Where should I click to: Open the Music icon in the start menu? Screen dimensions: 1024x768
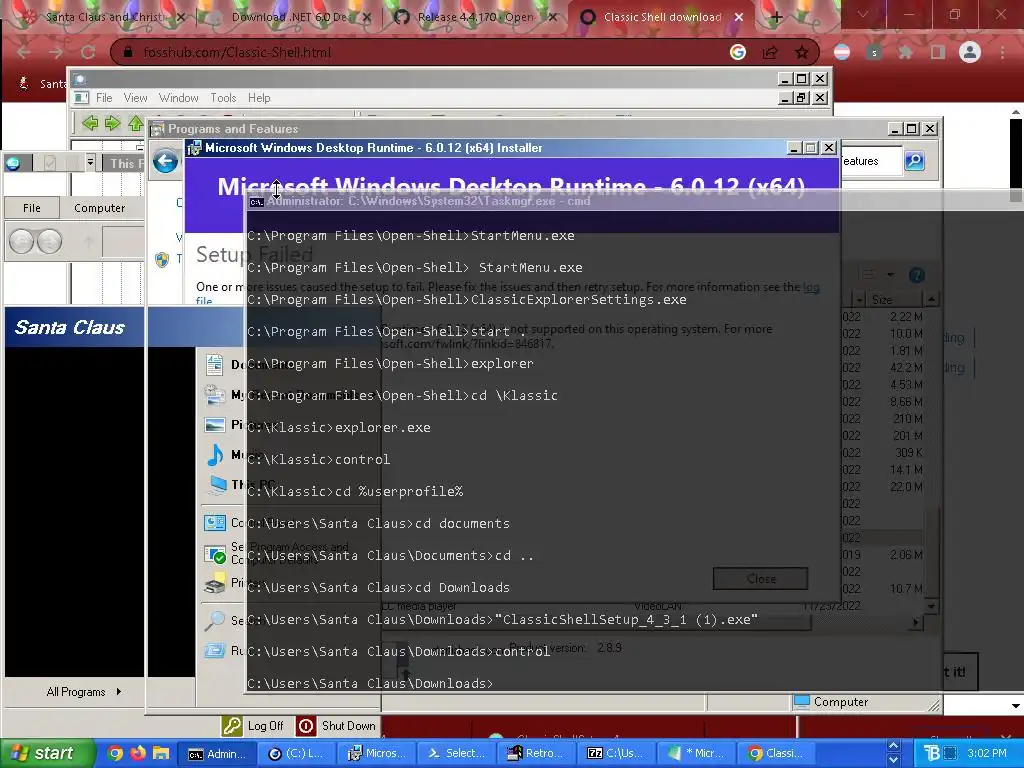(215, 455)
